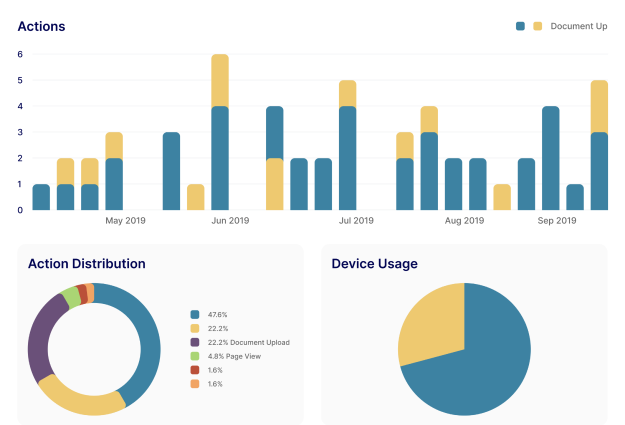Select the yellow donut segment at the bottom
This screenshot has width=625, height=425.
pos(80,402)
